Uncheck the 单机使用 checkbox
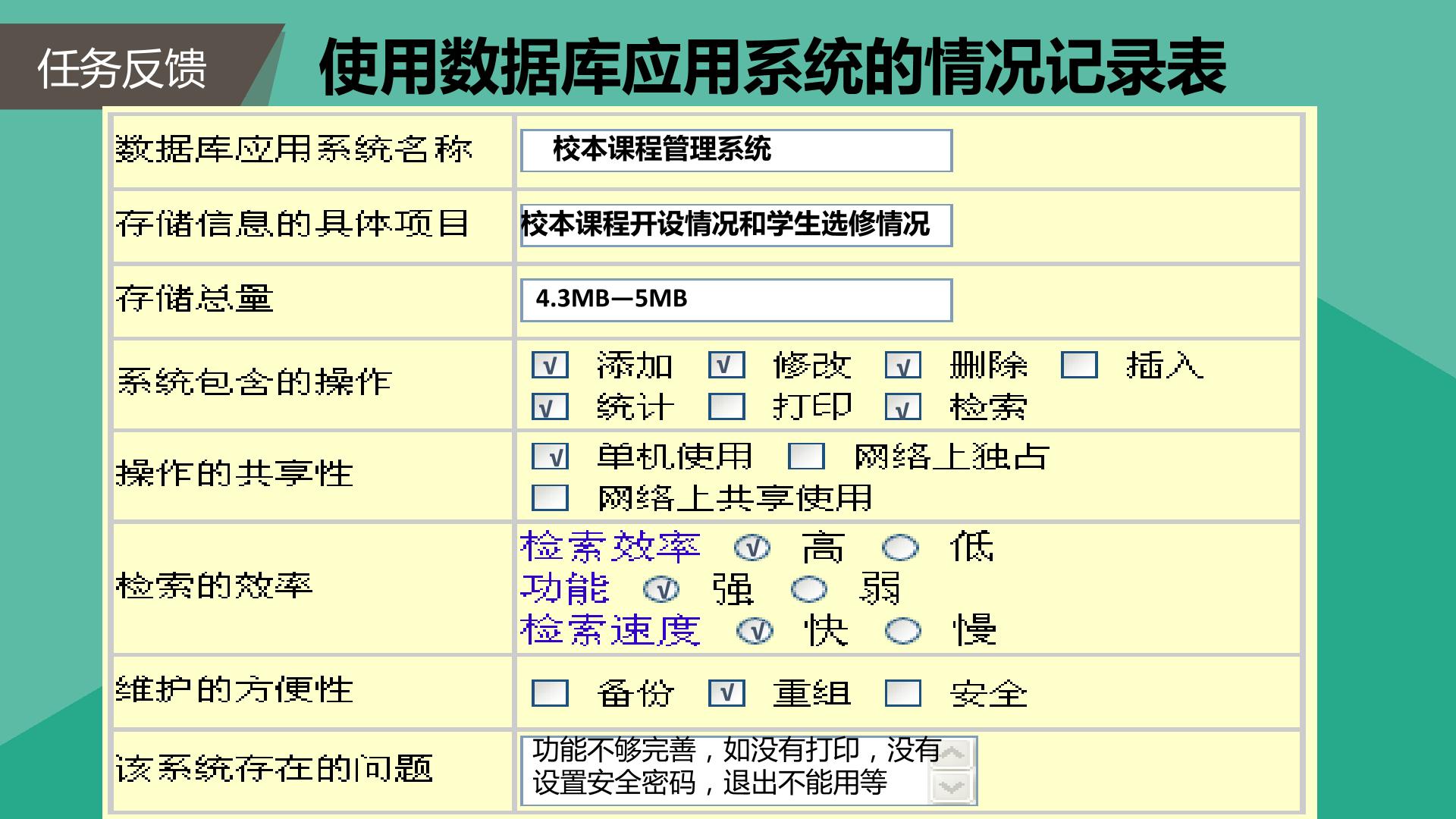Screen dimensions: 1456x819 pos(550,457)
